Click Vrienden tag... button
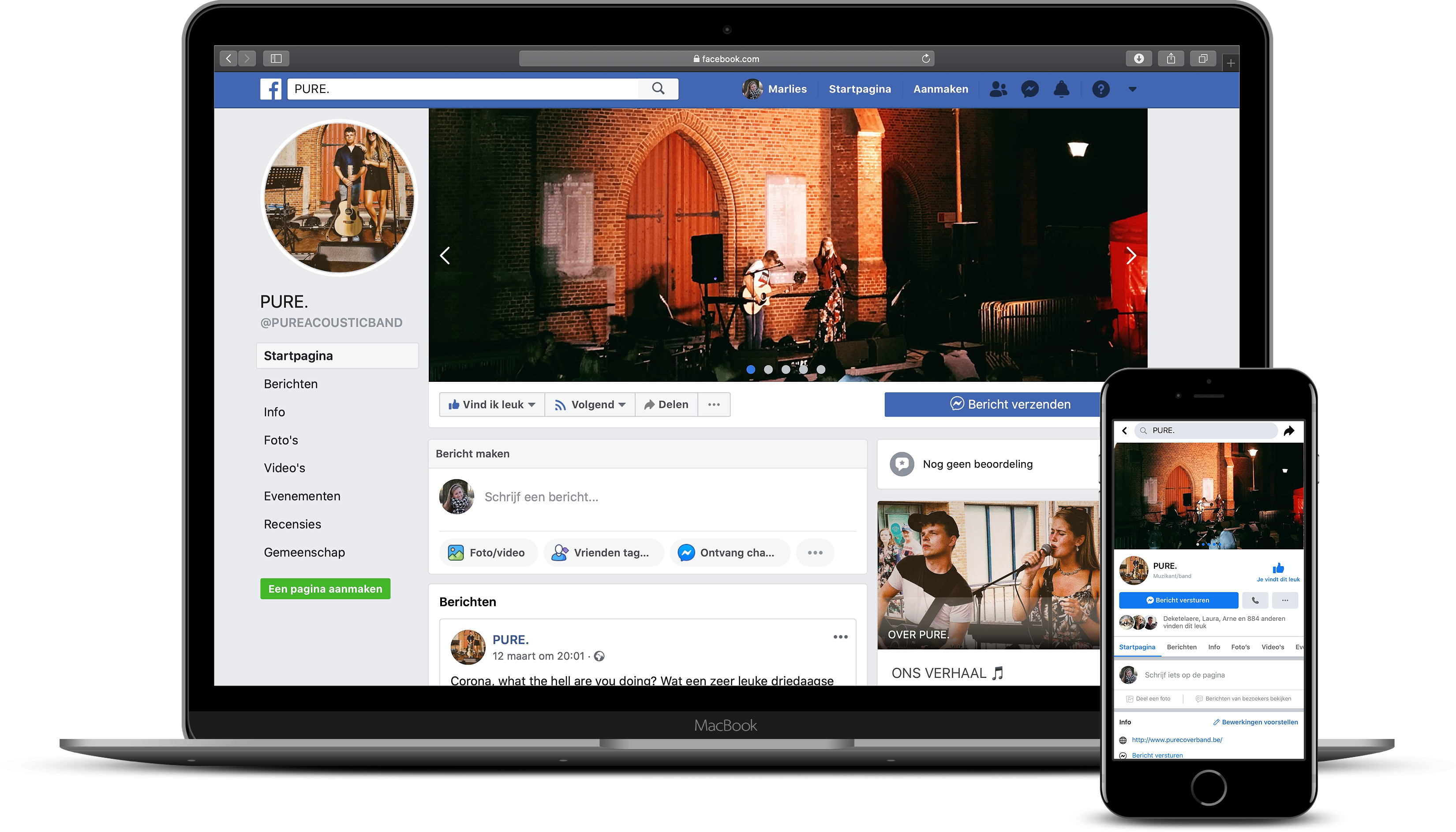This screenshot has height=832, width=1456. click(x=604, y=552)
